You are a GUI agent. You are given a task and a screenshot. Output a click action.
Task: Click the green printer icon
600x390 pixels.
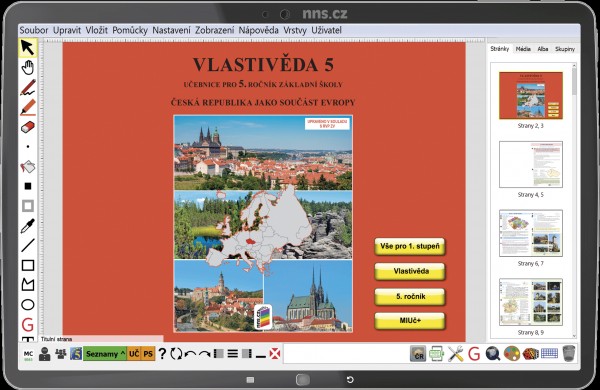437,354
